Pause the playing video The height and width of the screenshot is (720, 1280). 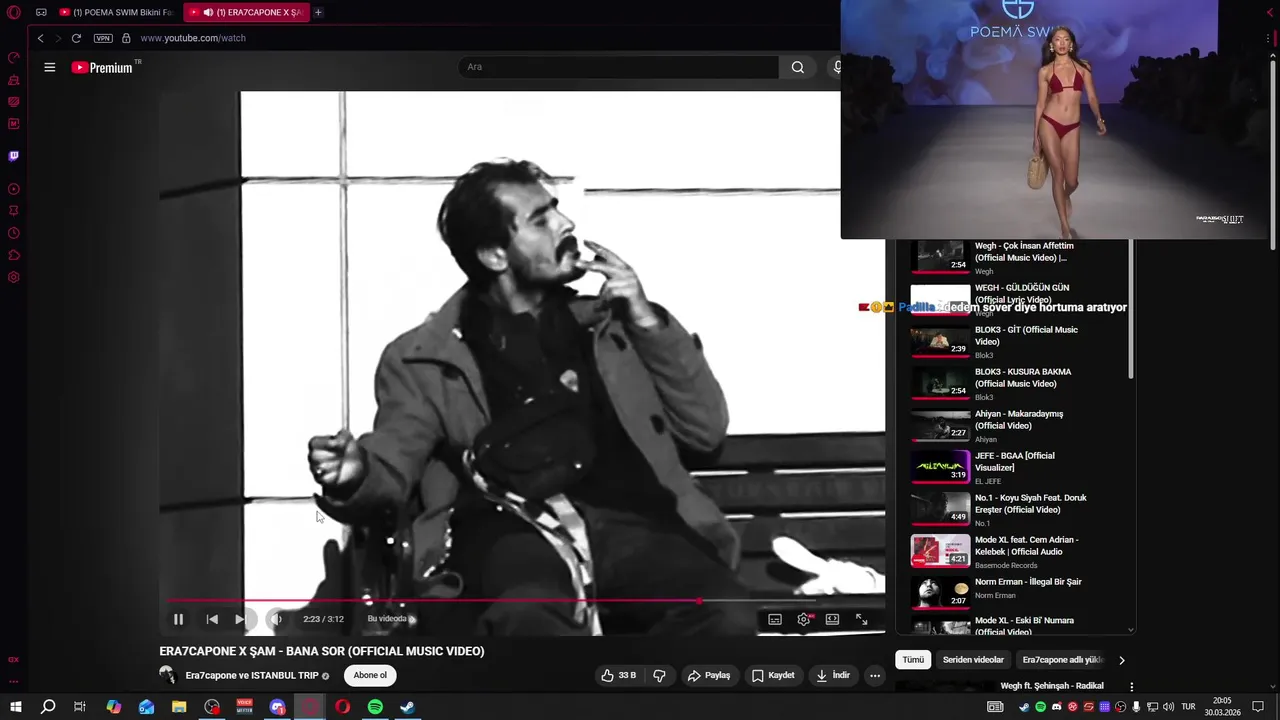click(x=178, y=619)
